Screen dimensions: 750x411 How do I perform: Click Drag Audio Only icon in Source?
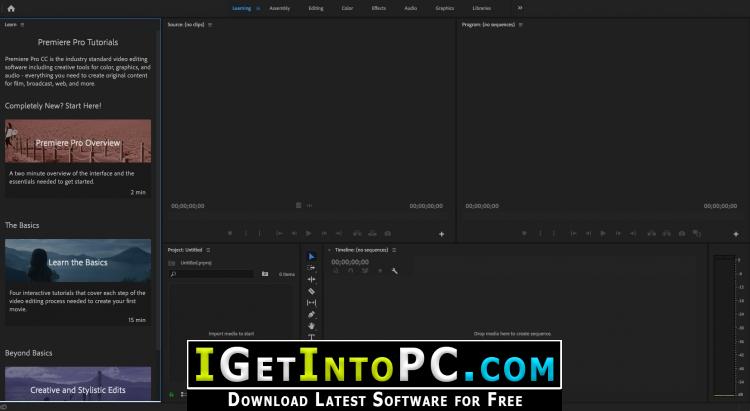(x=309, y=205)
